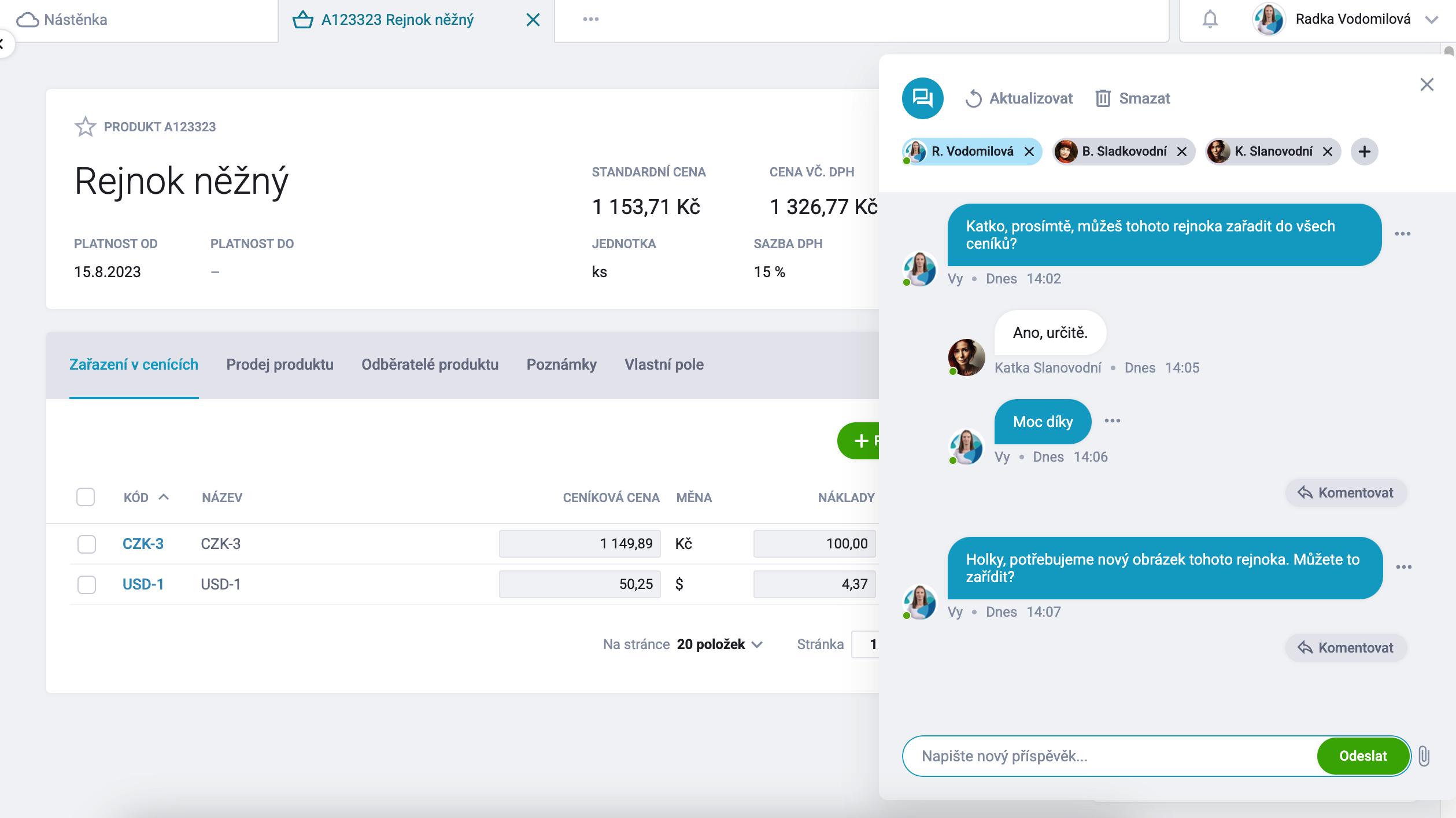The height and width of the screenshot is (818, 1456).
Task: Switch to Vlastní pole tab
Action: 664,364
